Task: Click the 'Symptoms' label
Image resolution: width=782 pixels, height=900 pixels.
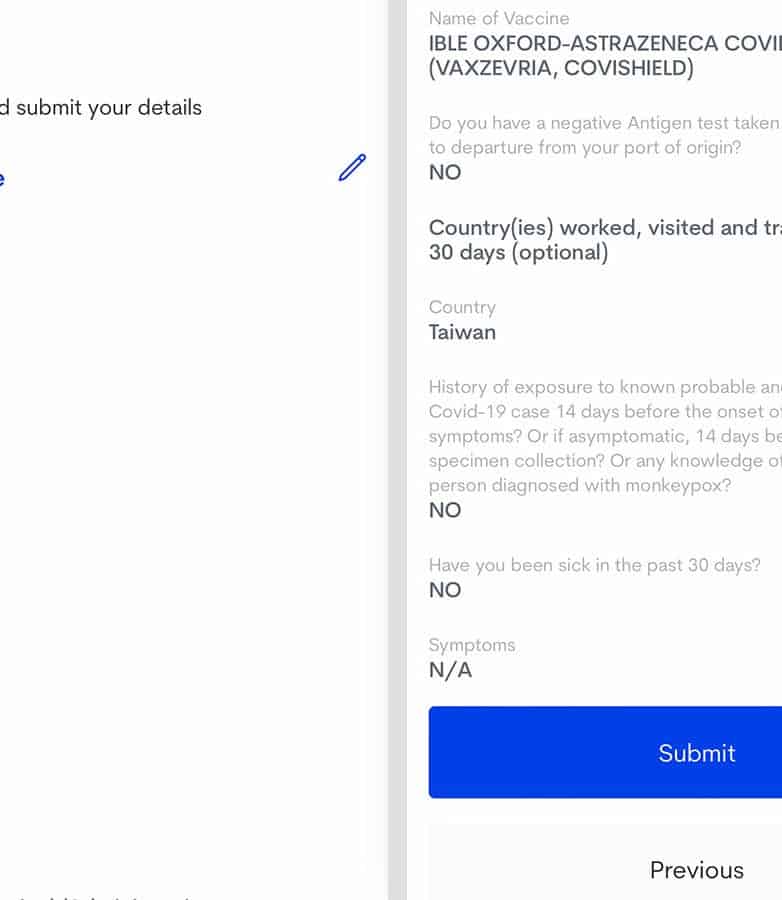Action: tap(472, 645)
